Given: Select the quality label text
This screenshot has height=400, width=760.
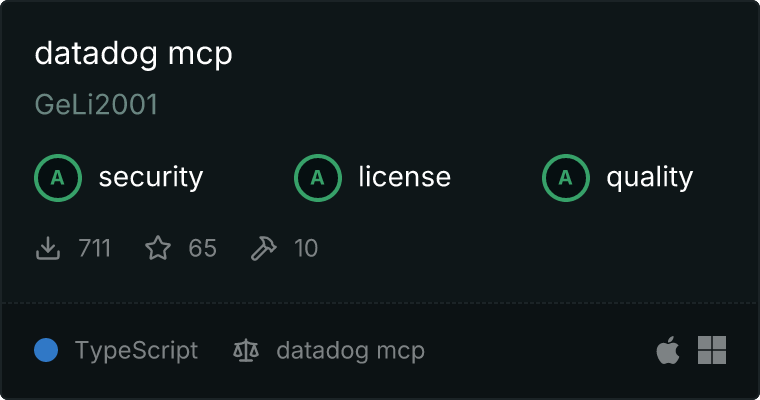Looking at the screenshot, I should (649, 177).
